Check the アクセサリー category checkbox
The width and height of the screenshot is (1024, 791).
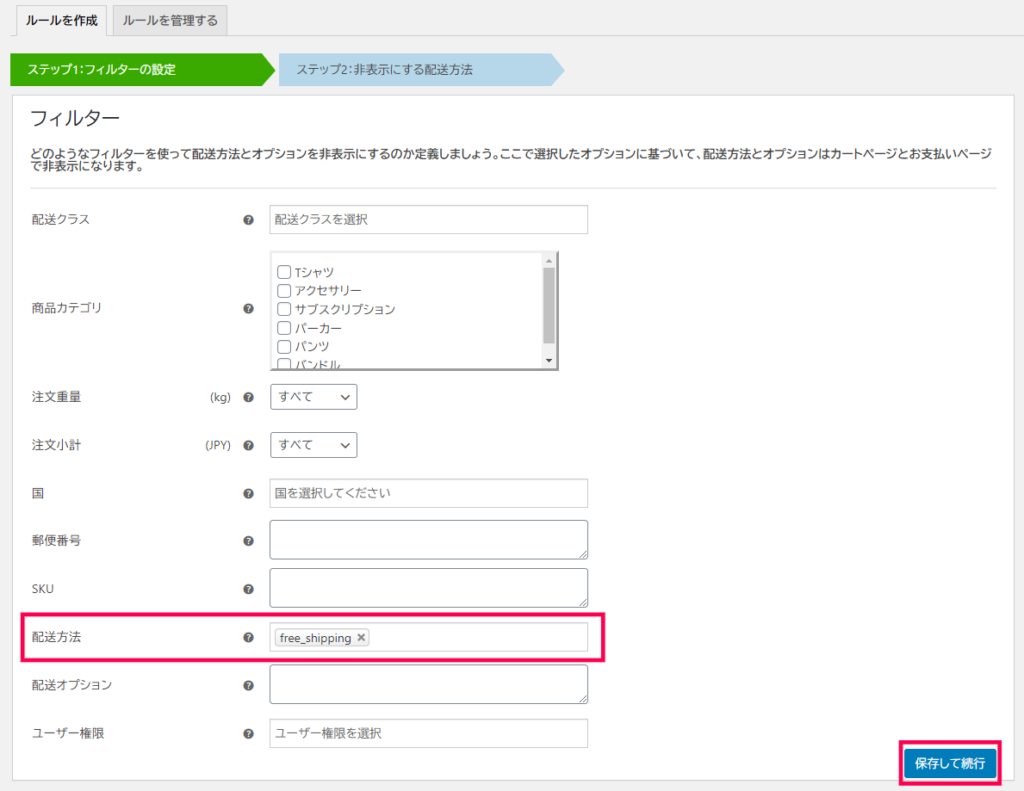coord(284,291)
